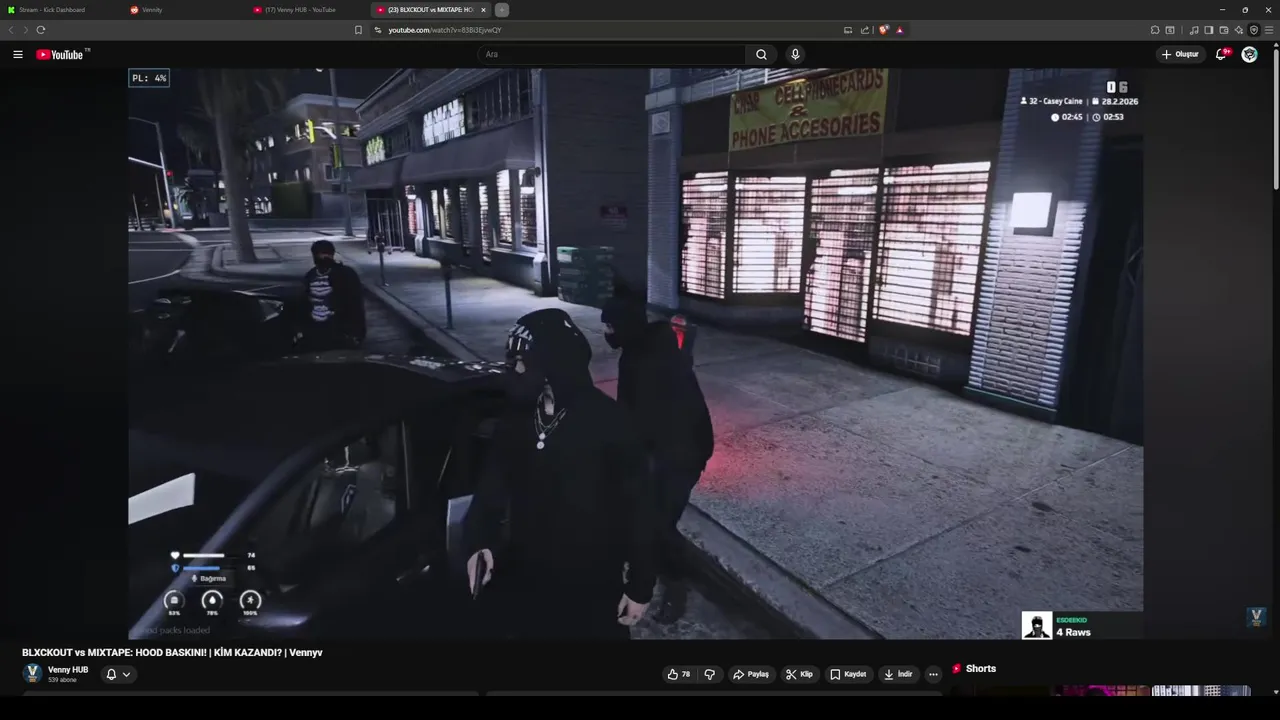Open Brave Rewards triangle icon
The height and width of the screenshot is (720, 1280).
click(899, 30)
